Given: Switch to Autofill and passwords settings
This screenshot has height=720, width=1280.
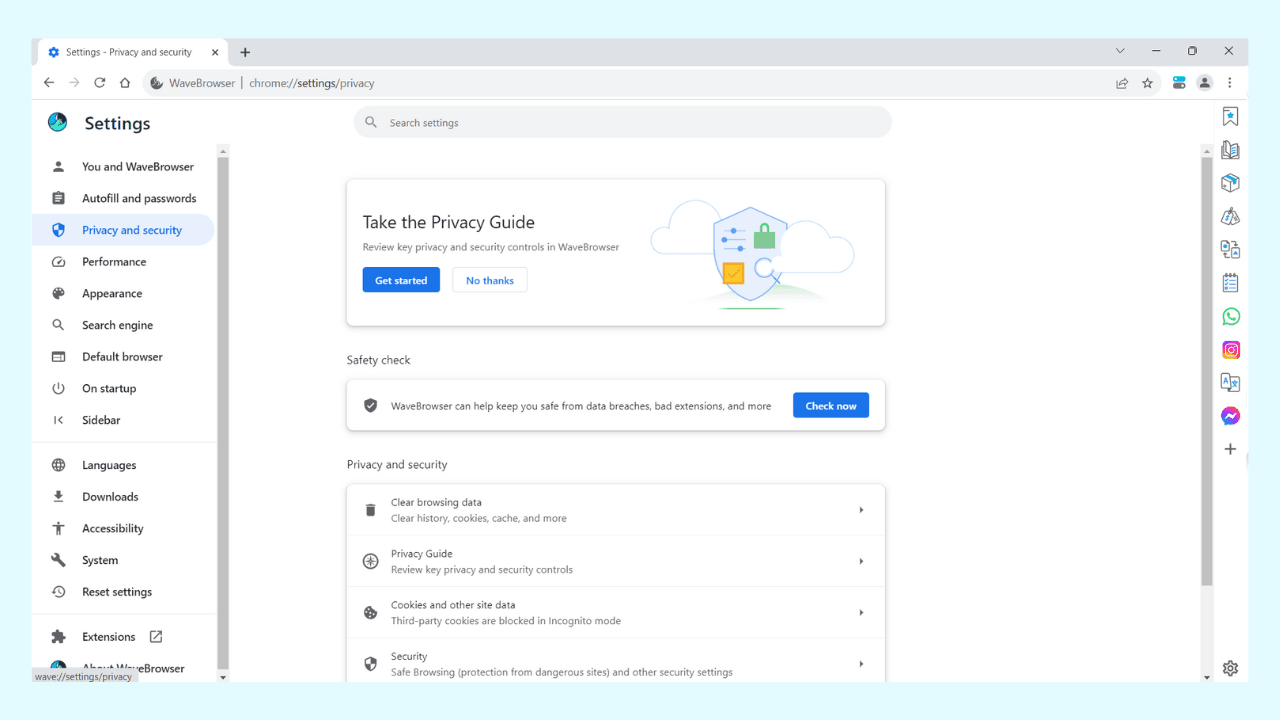Looking at the screenshot, I should (138, 197).
